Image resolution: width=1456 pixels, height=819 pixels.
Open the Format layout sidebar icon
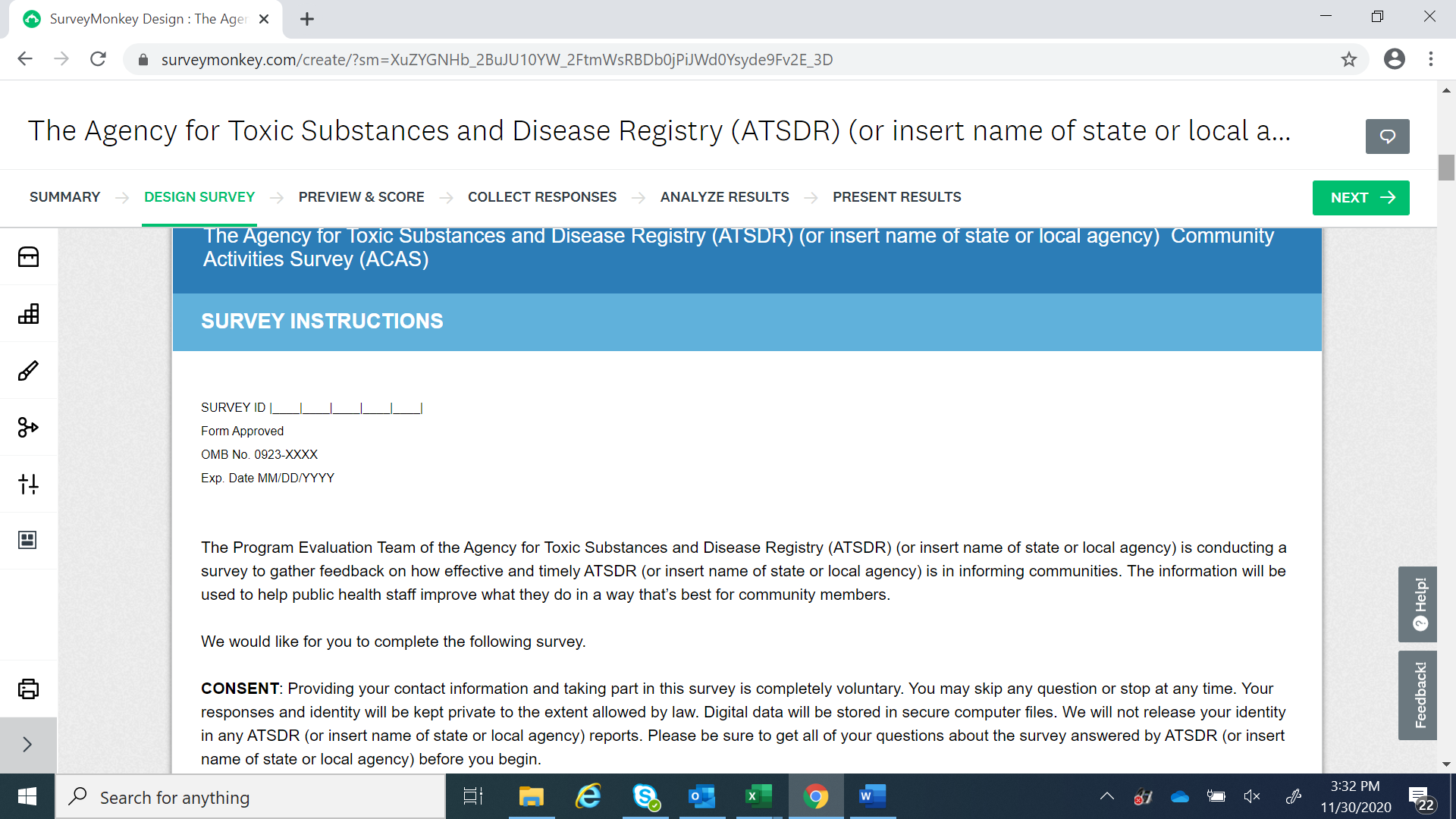pyautogui.click(x=28, y=540)
